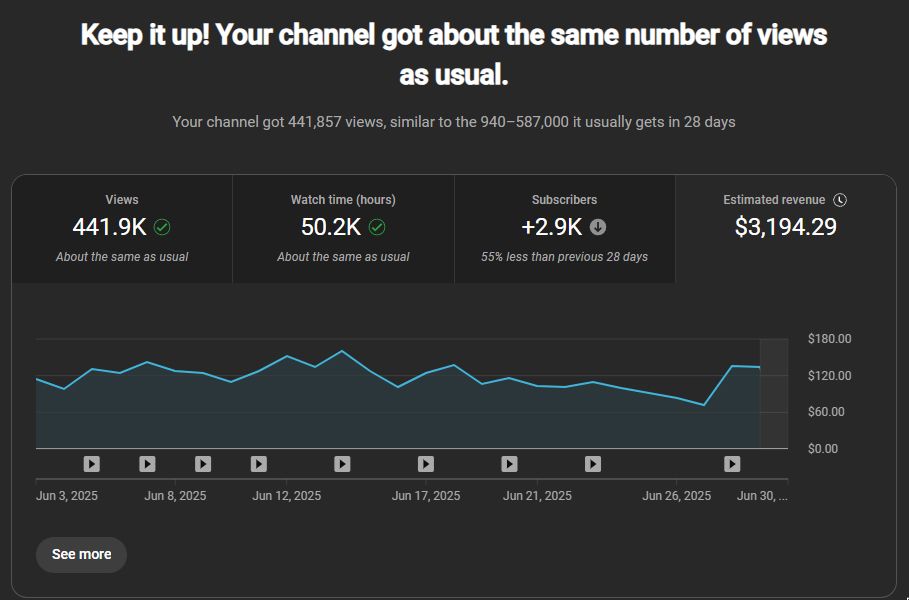Click the See more button
909x600 pixels.
click(81, 554)
